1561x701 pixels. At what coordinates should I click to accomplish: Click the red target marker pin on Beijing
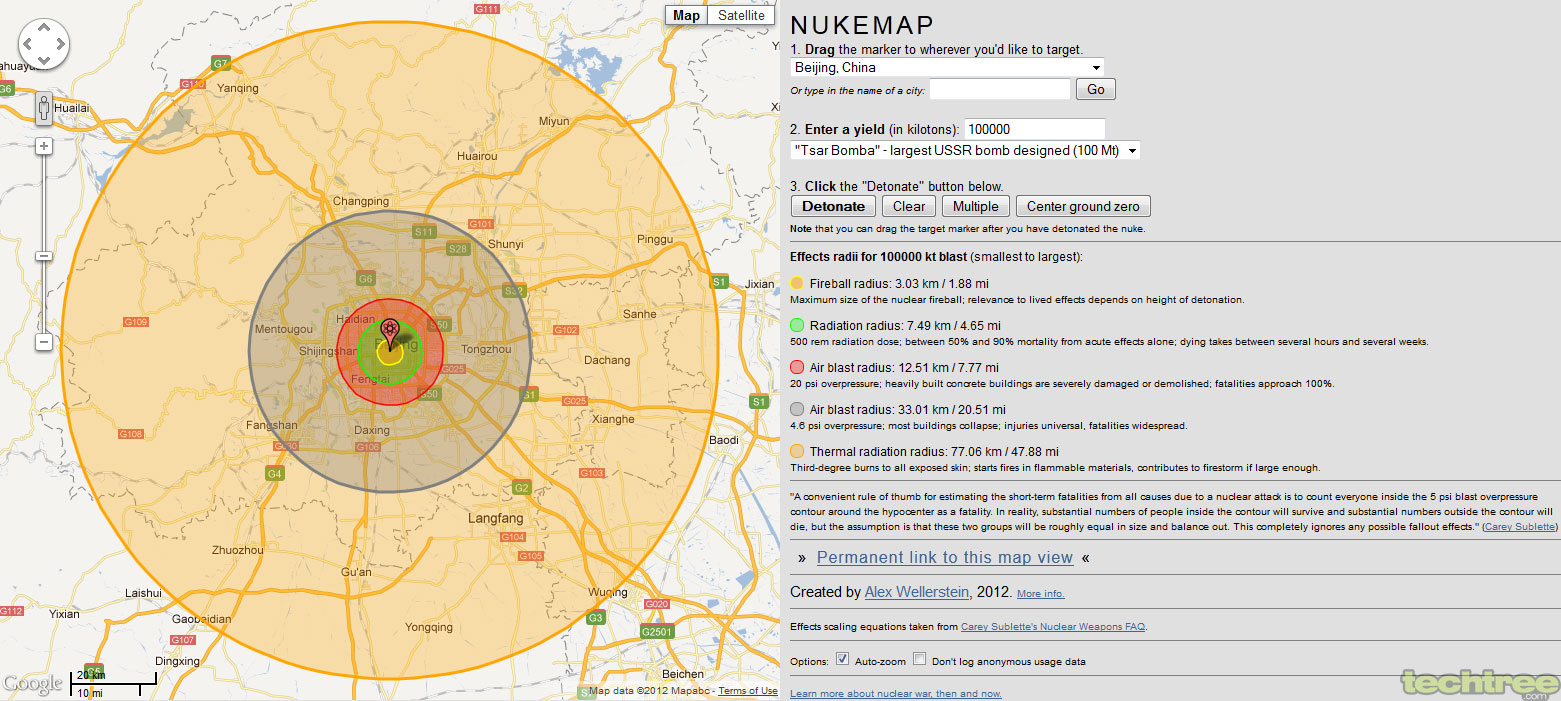coord(390,332)
